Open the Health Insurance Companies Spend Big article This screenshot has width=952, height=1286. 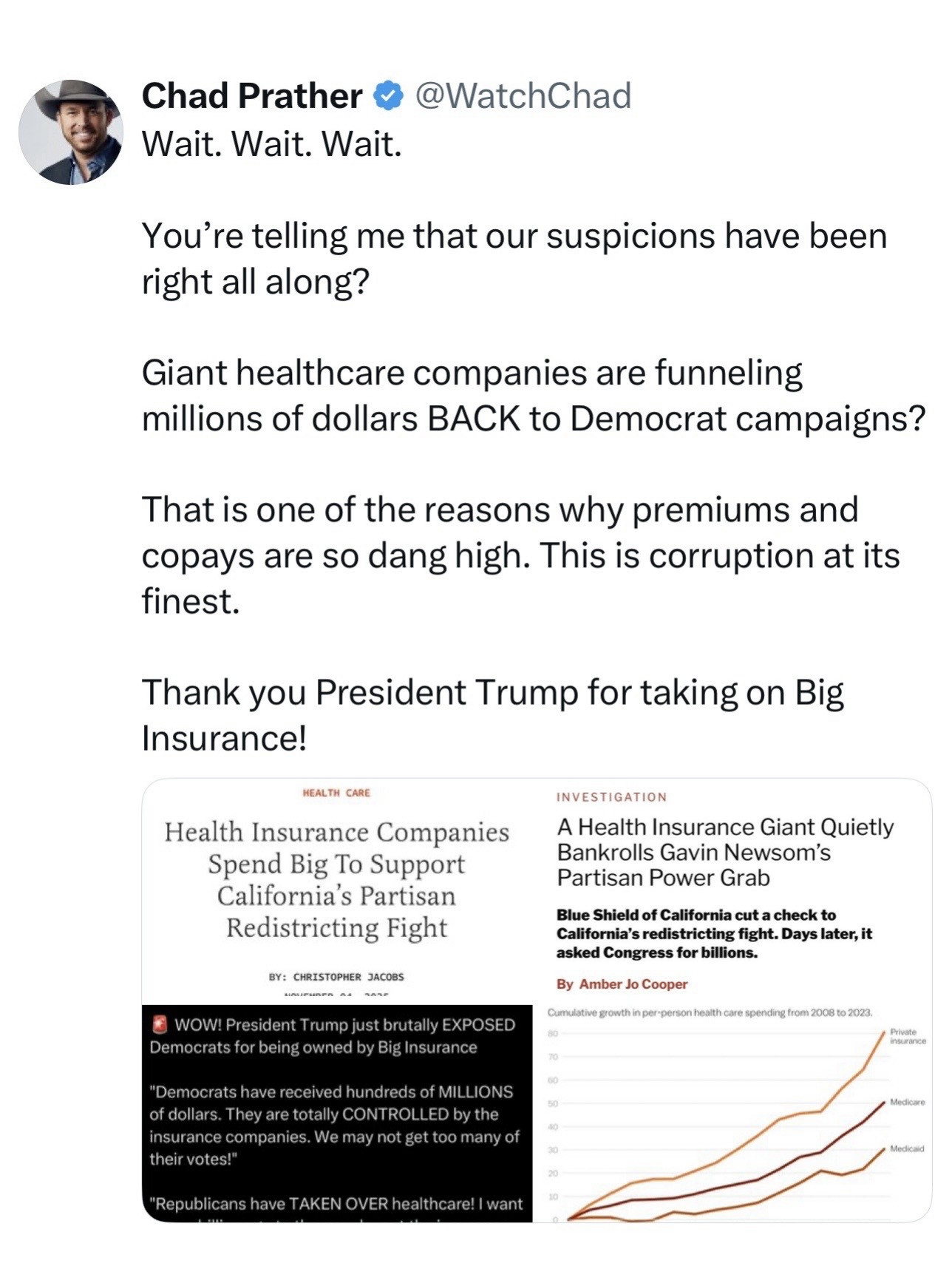point(336,880)
